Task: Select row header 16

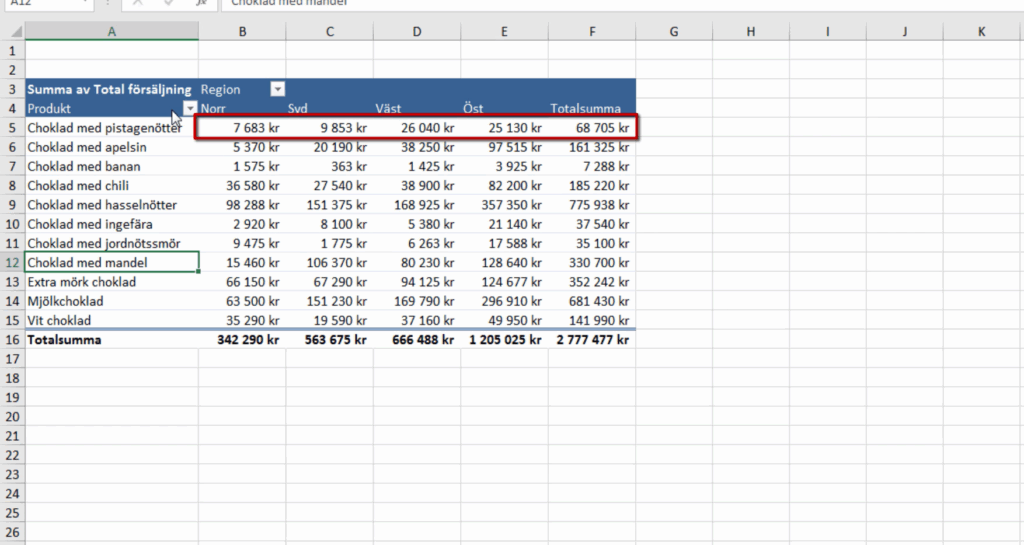Action: click(11, 340)
